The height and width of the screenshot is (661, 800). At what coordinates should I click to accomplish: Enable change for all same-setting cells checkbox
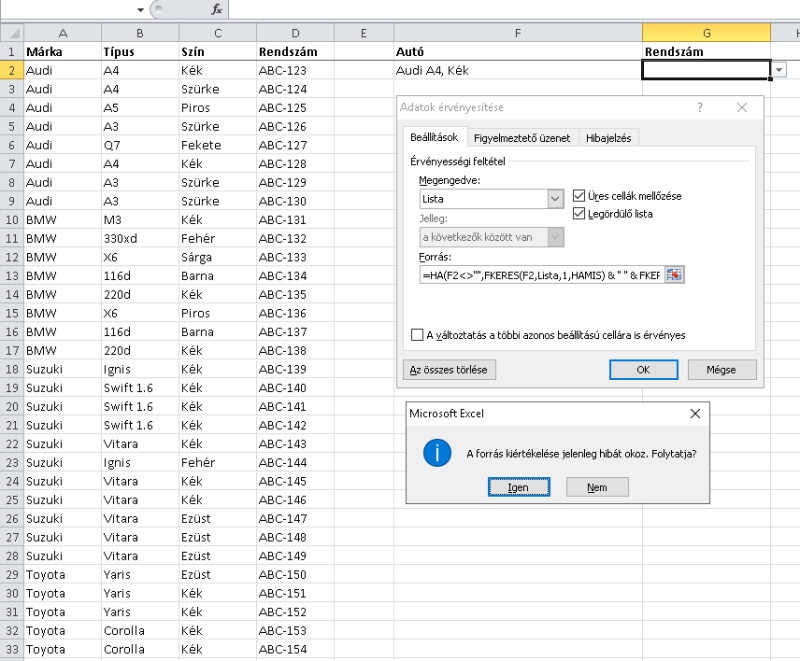(417, 335)
